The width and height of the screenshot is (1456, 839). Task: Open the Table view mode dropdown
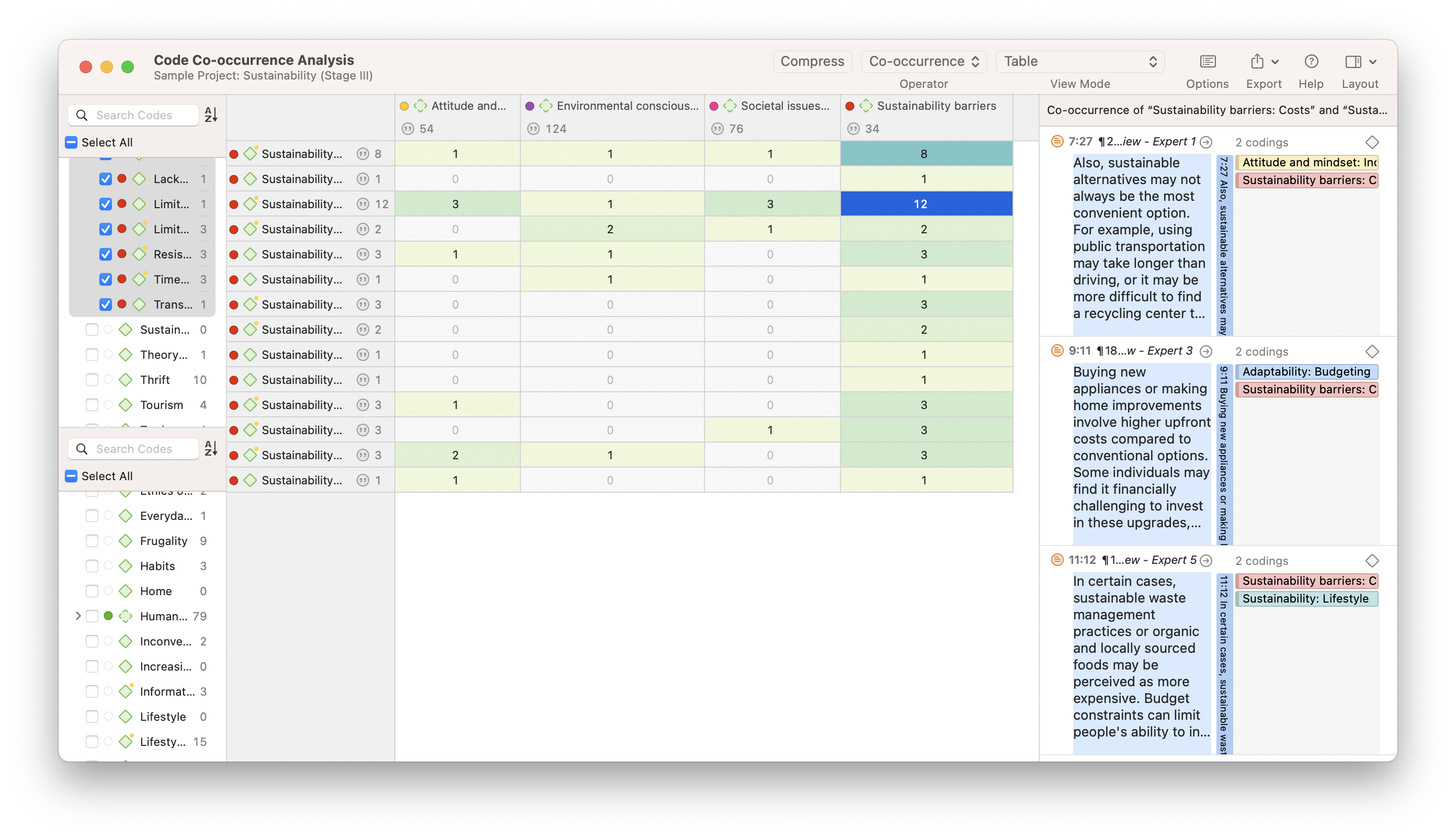(1080, 62)
